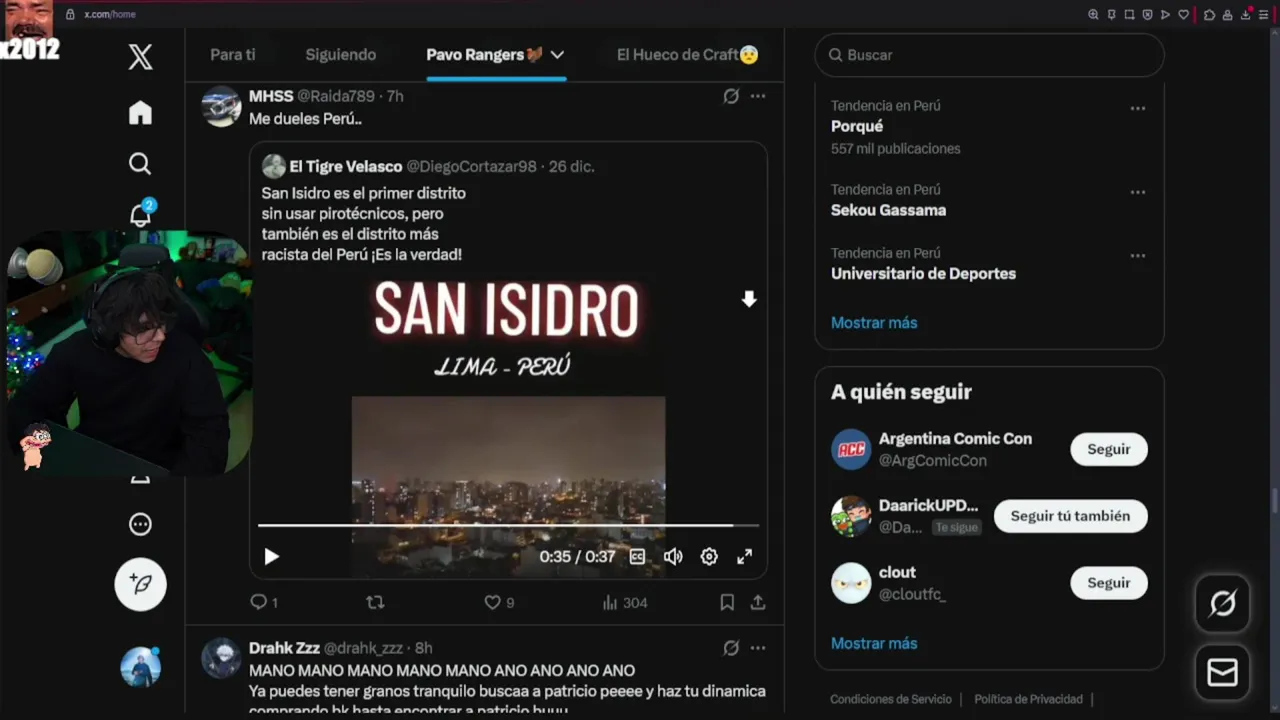Open options for Universitario de Deportes trend
This screenshot has width=1280, height=720.
click(x=1137, y=256)
